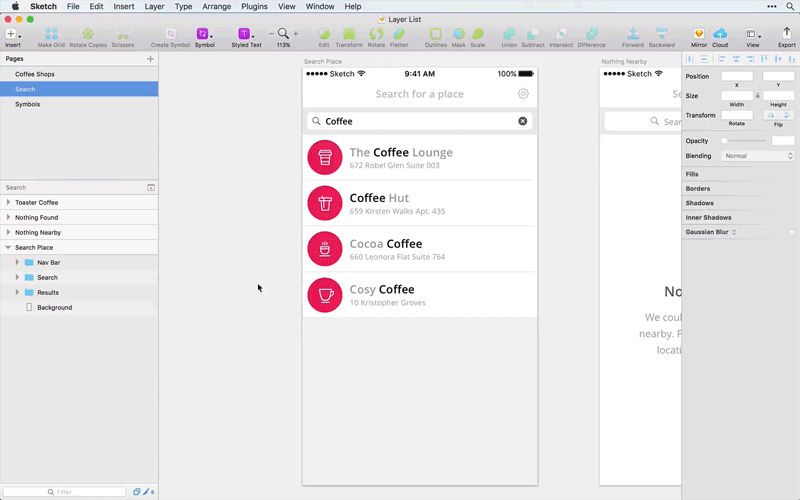Viewport: 800px width, 500px height.
Task: Expand the Nav Bar layer group
Action: pyautogui.click(x=17, y=263)
